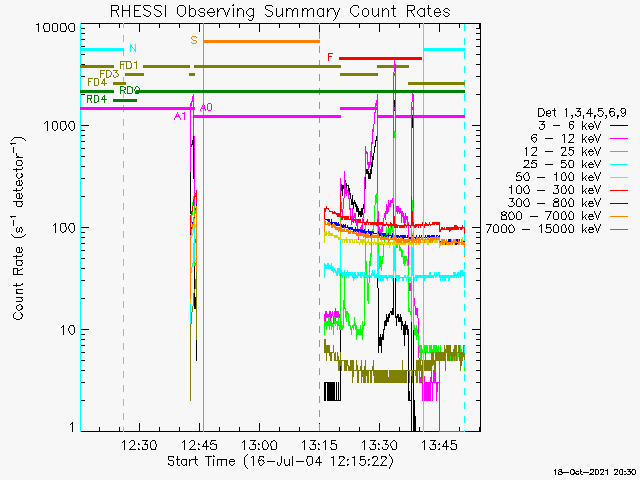Select the '100 - 300 keV' legend label
Screen dimensions: 640x480
(x=555, y=190)
